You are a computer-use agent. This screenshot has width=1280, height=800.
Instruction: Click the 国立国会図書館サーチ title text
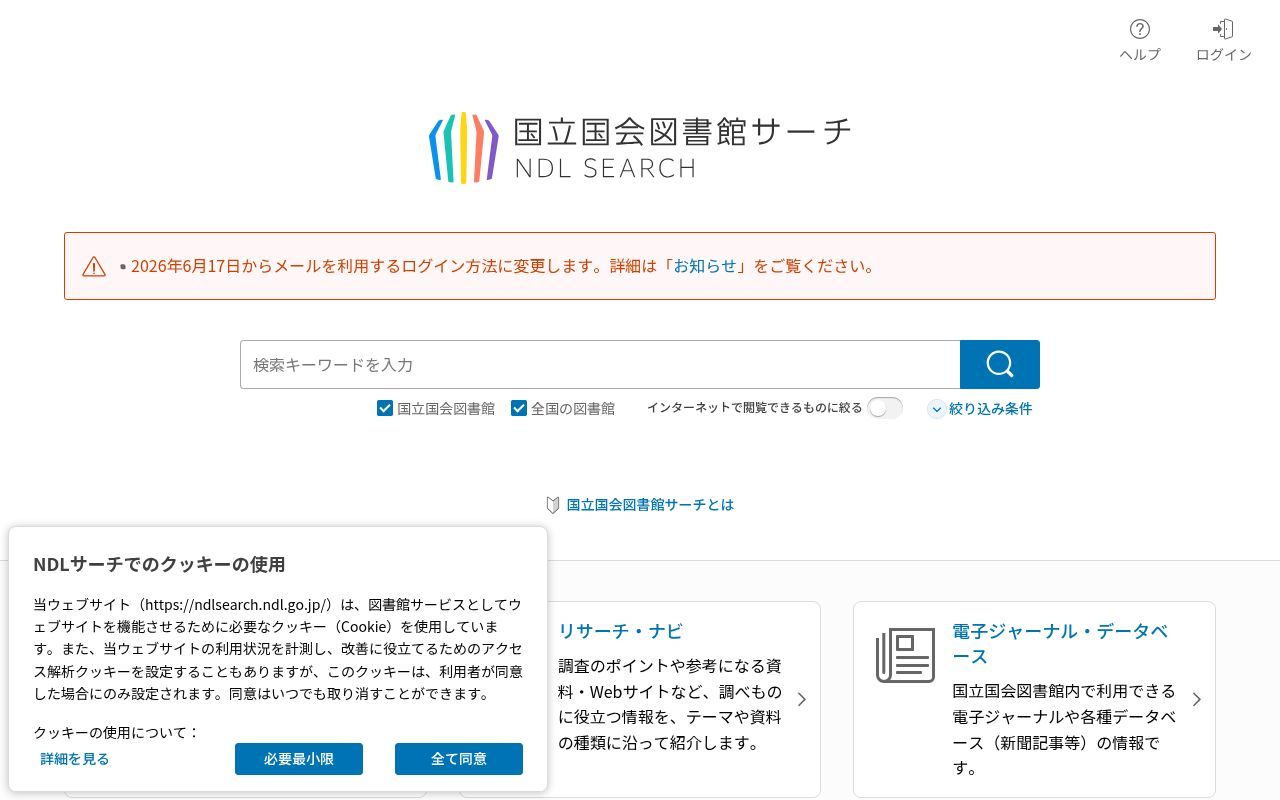(683, 132)
